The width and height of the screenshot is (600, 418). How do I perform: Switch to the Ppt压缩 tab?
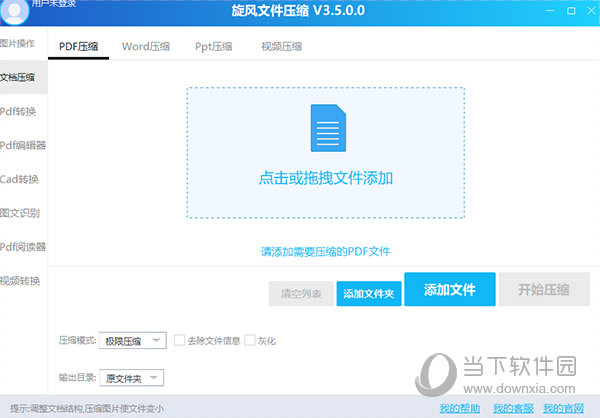point(214,47)
